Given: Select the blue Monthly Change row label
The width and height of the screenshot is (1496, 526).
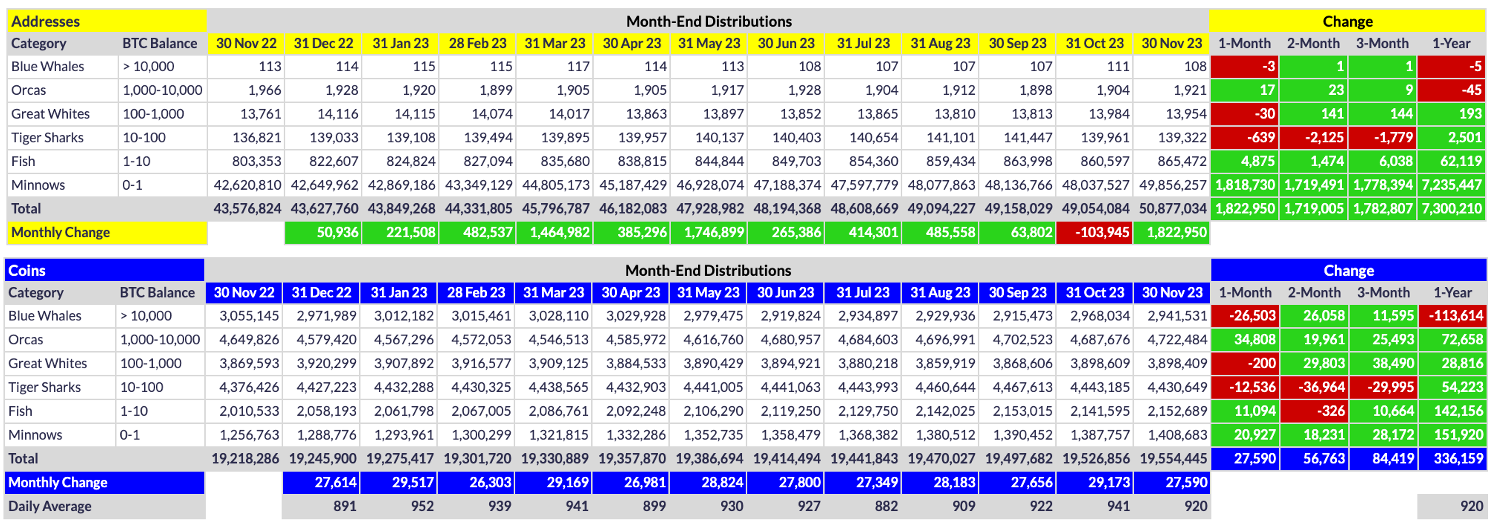Looking at the screenshot, I should (x=105, y=482).
